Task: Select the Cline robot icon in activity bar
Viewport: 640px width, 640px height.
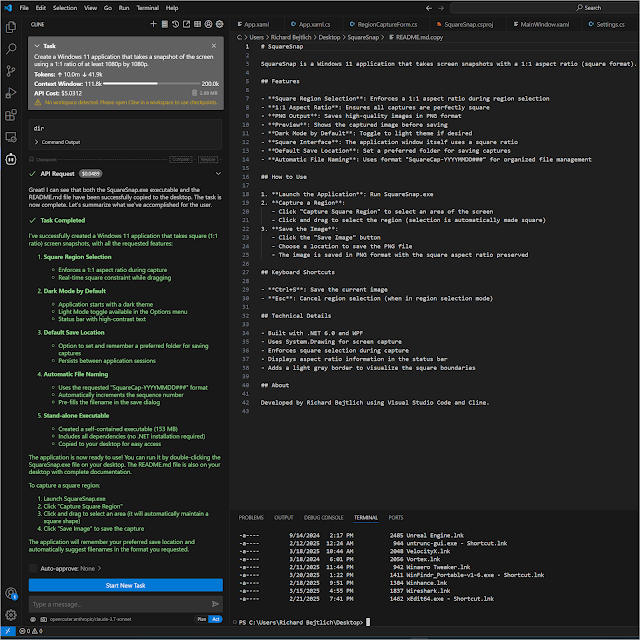Action: tap(11, 159)
